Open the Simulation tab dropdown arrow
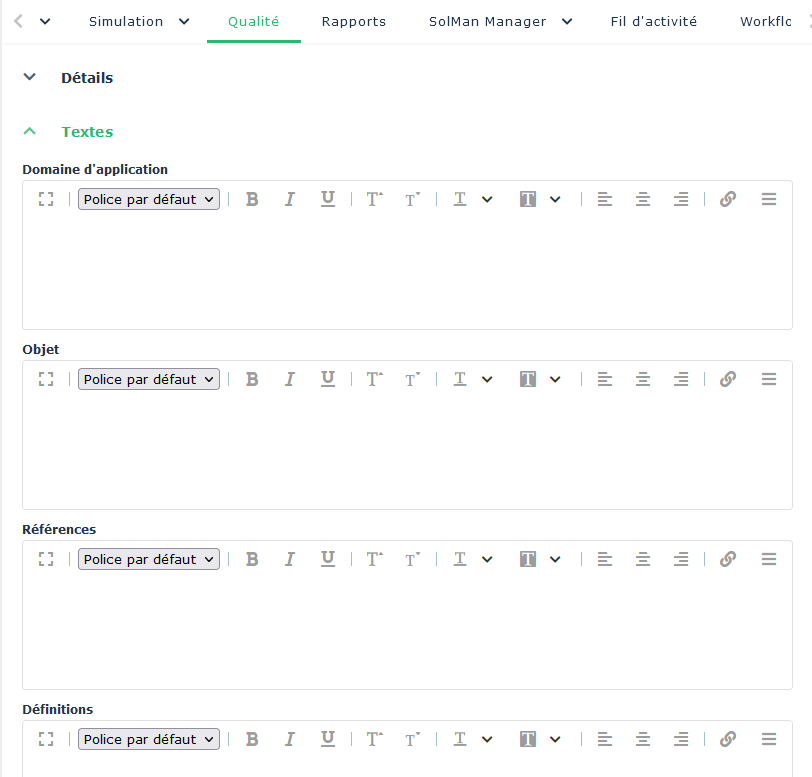Image resolution: width=812 pixels, height=777 pixels. (x=184, y=21)
